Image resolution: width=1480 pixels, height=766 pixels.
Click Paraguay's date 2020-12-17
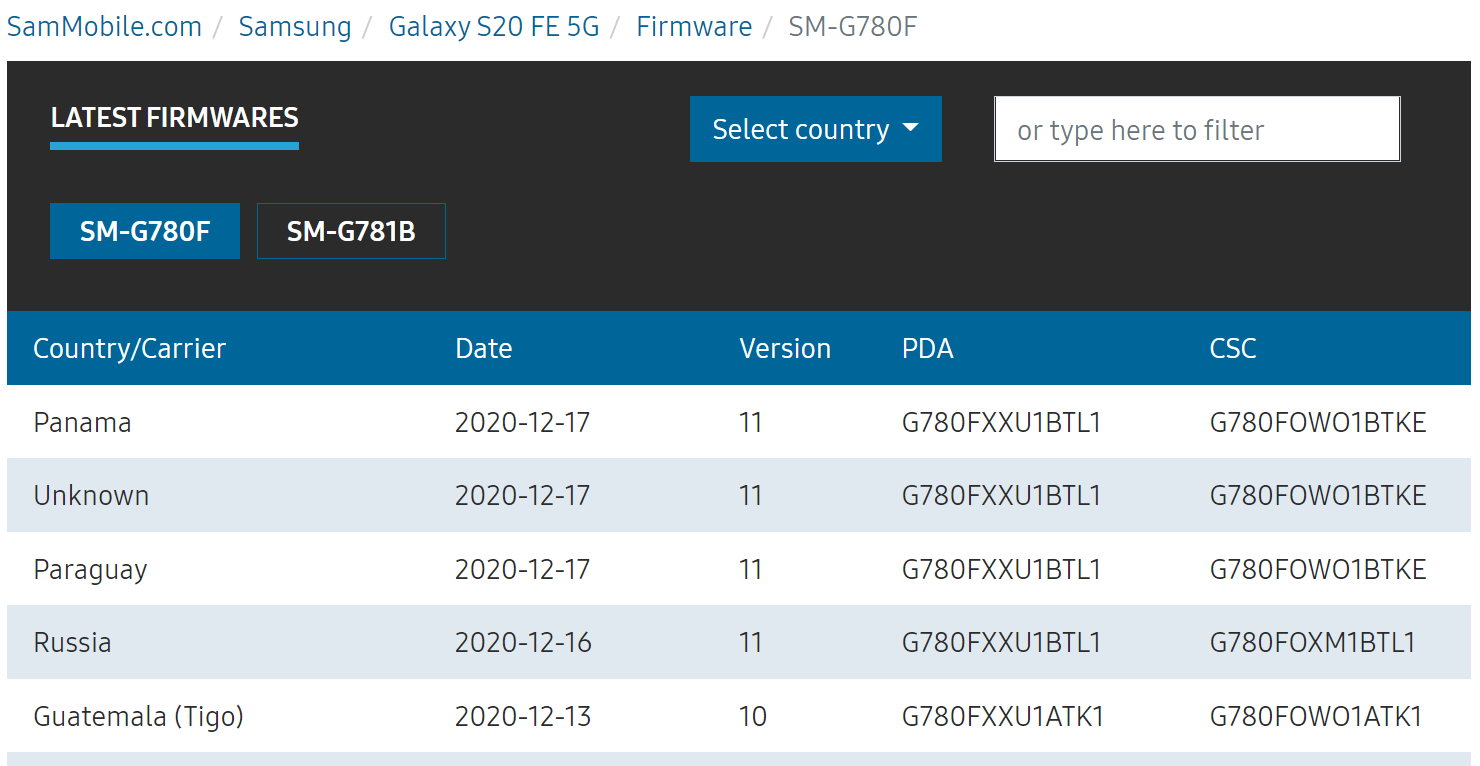tap(523, 569)
